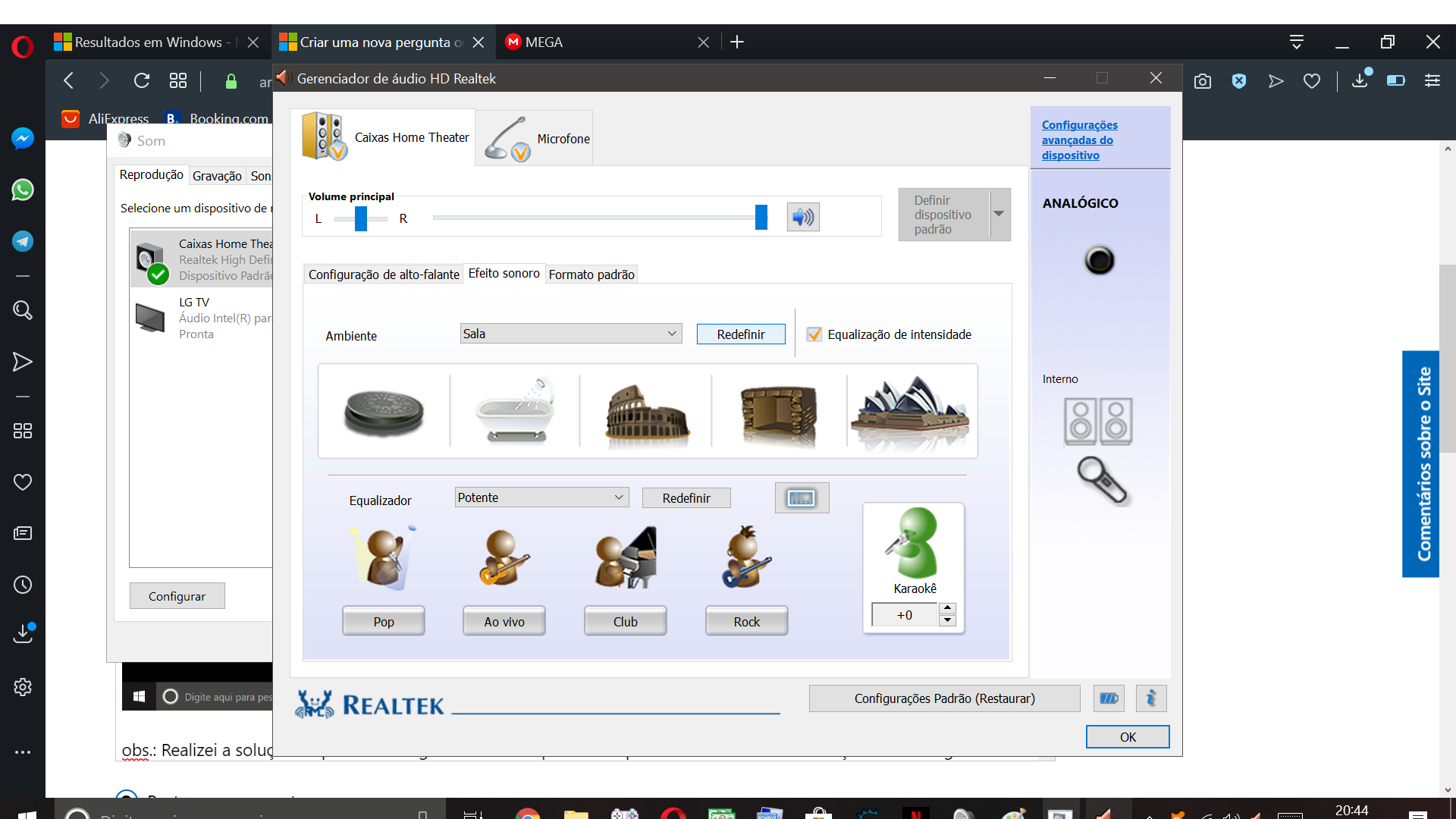This screenshot has height=819, width=1456.
Task: Toggle Equalização de intensidade checkbox
Action: pos(814,334)
